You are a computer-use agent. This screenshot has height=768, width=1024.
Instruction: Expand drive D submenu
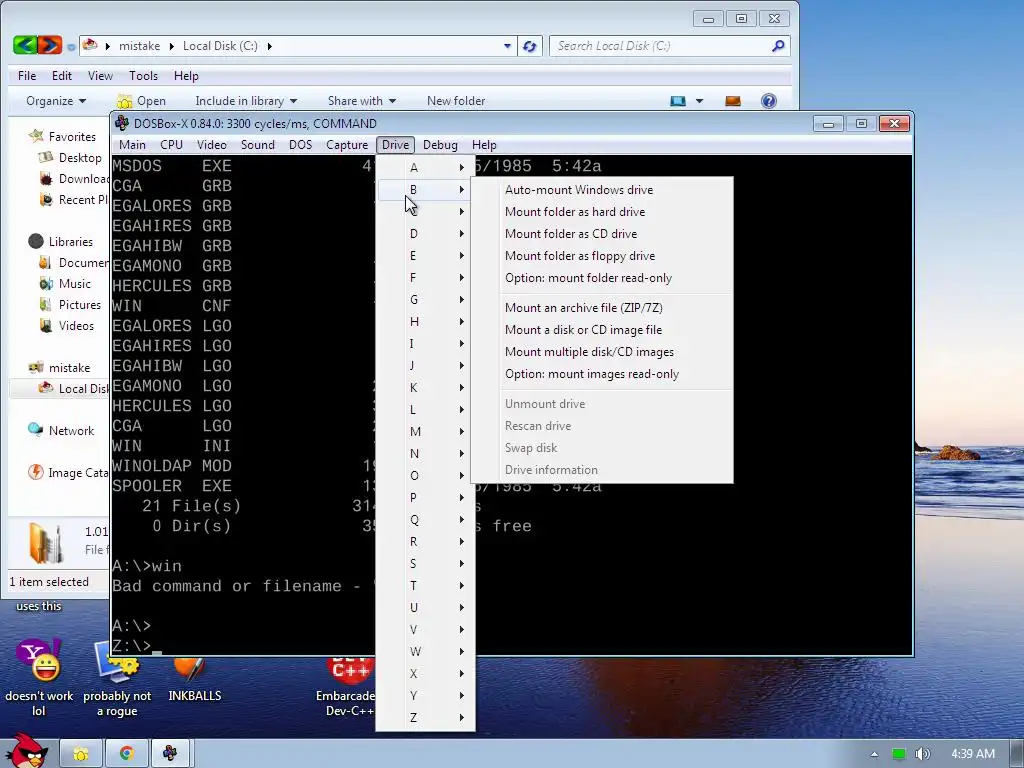point(425,234)
